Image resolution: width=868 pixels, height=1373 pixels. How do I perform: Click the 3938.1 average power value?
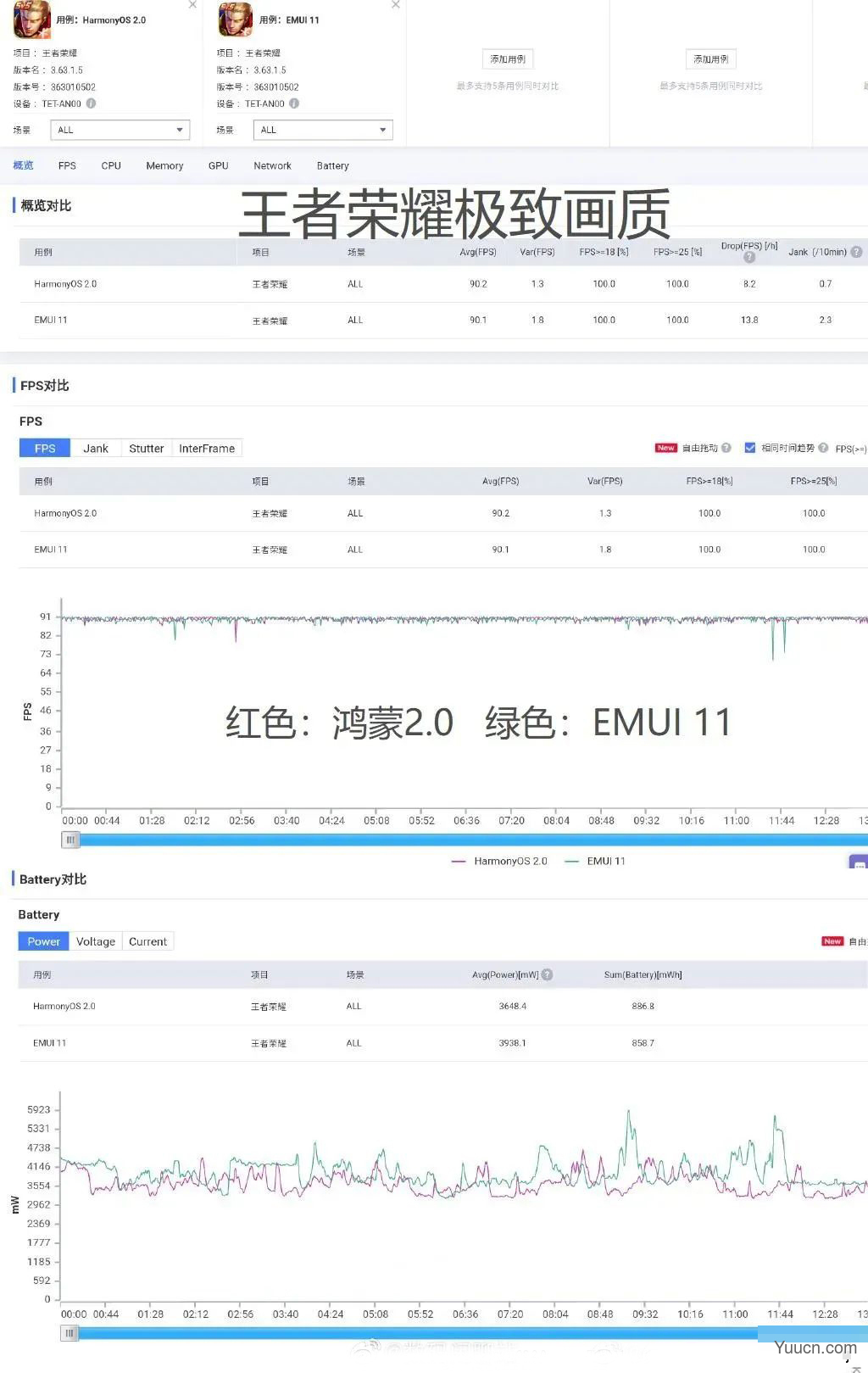point(513,1043)
